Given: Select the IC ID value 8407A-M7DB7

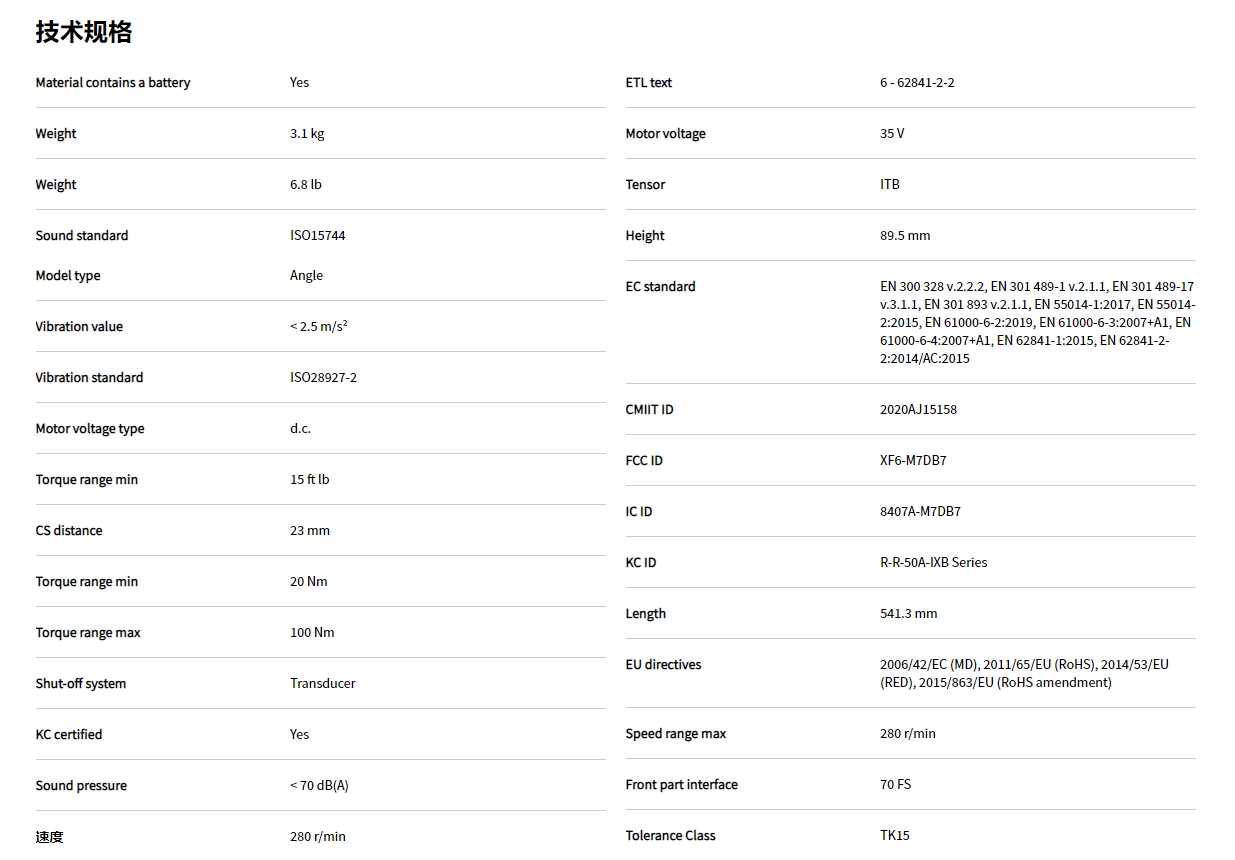Looking at the screenshot, I should (920, 511).
